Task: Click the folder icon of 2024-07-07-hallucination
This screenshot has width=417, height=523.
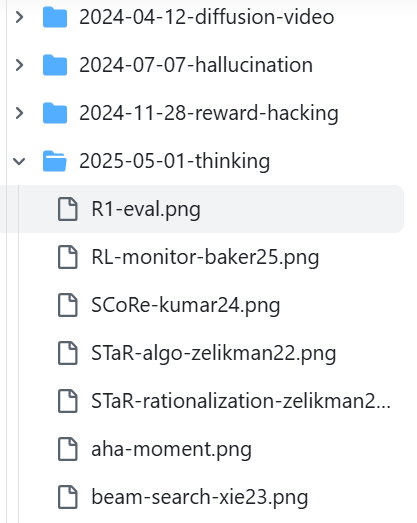Action: tap(55, 65)
